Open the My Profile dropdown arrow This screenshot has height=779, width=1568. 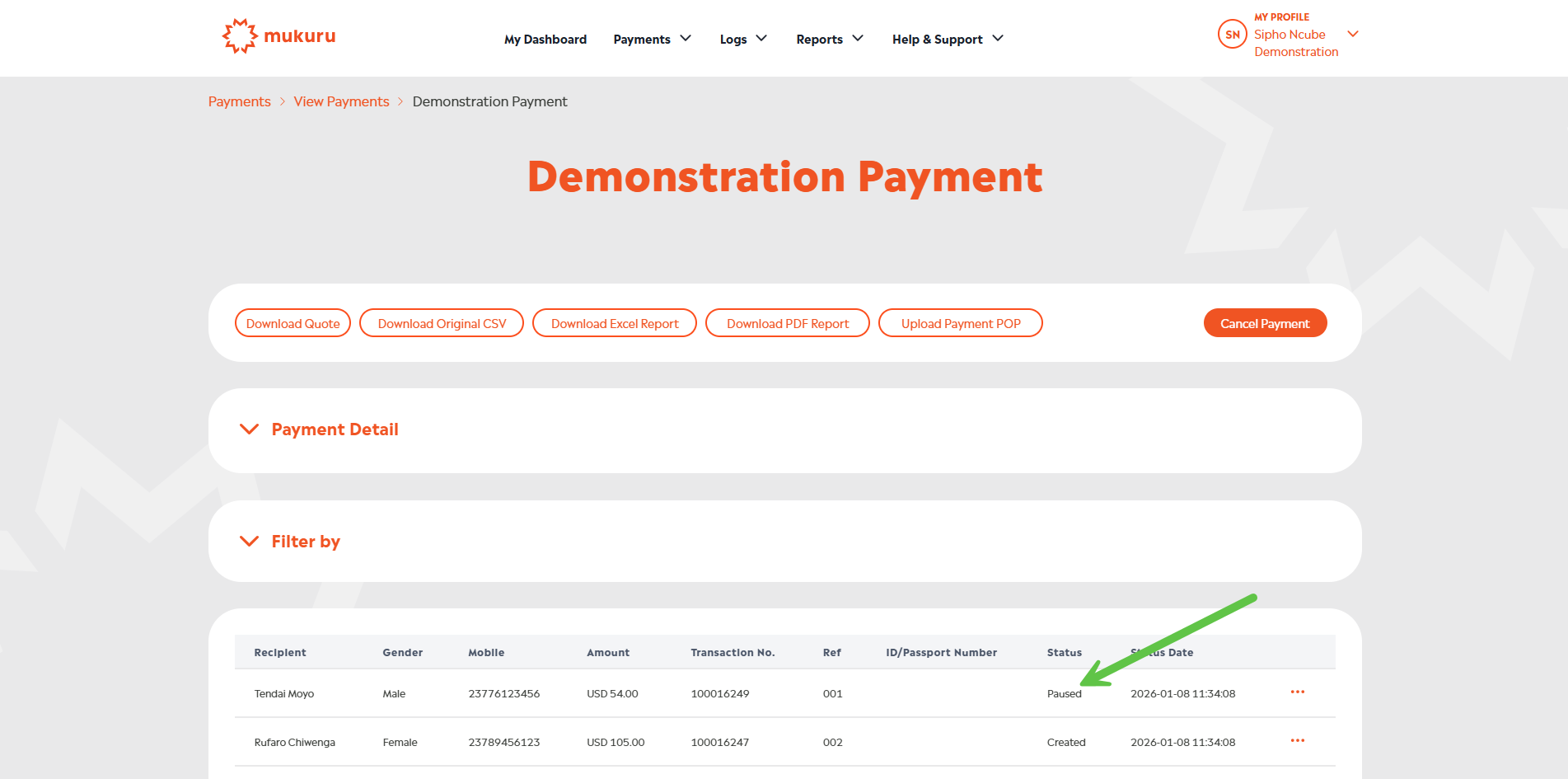pyautogui.click(x=1352, y=34)
